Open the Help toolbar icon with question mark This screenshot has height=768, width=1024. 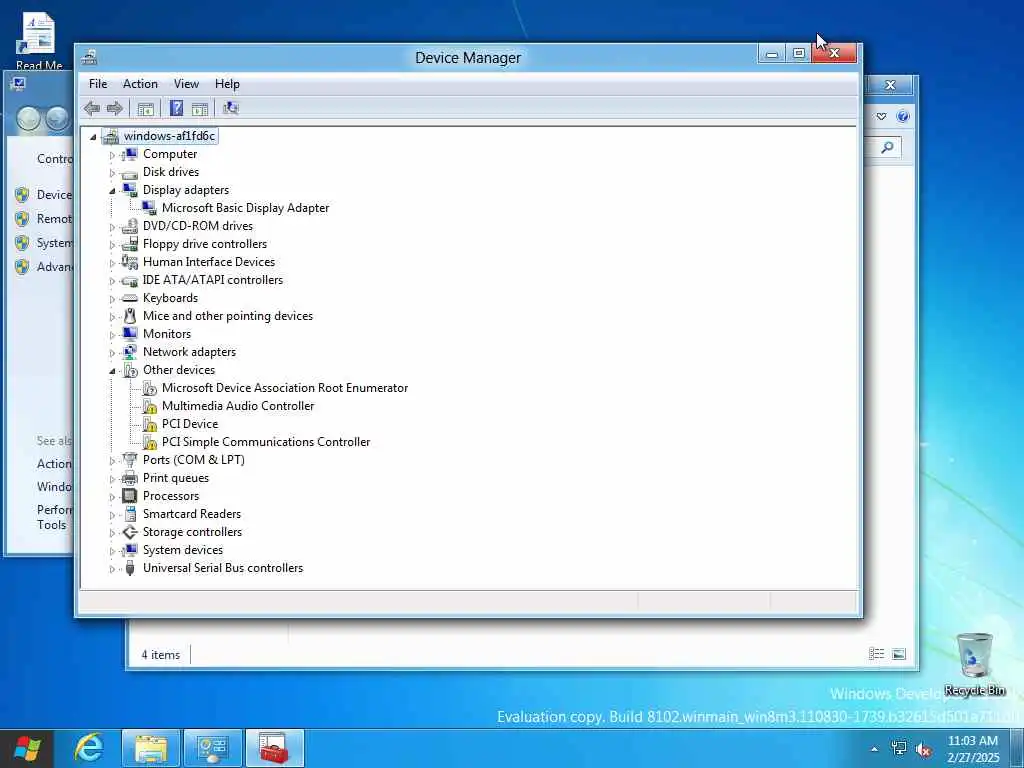tap(176, 108)
